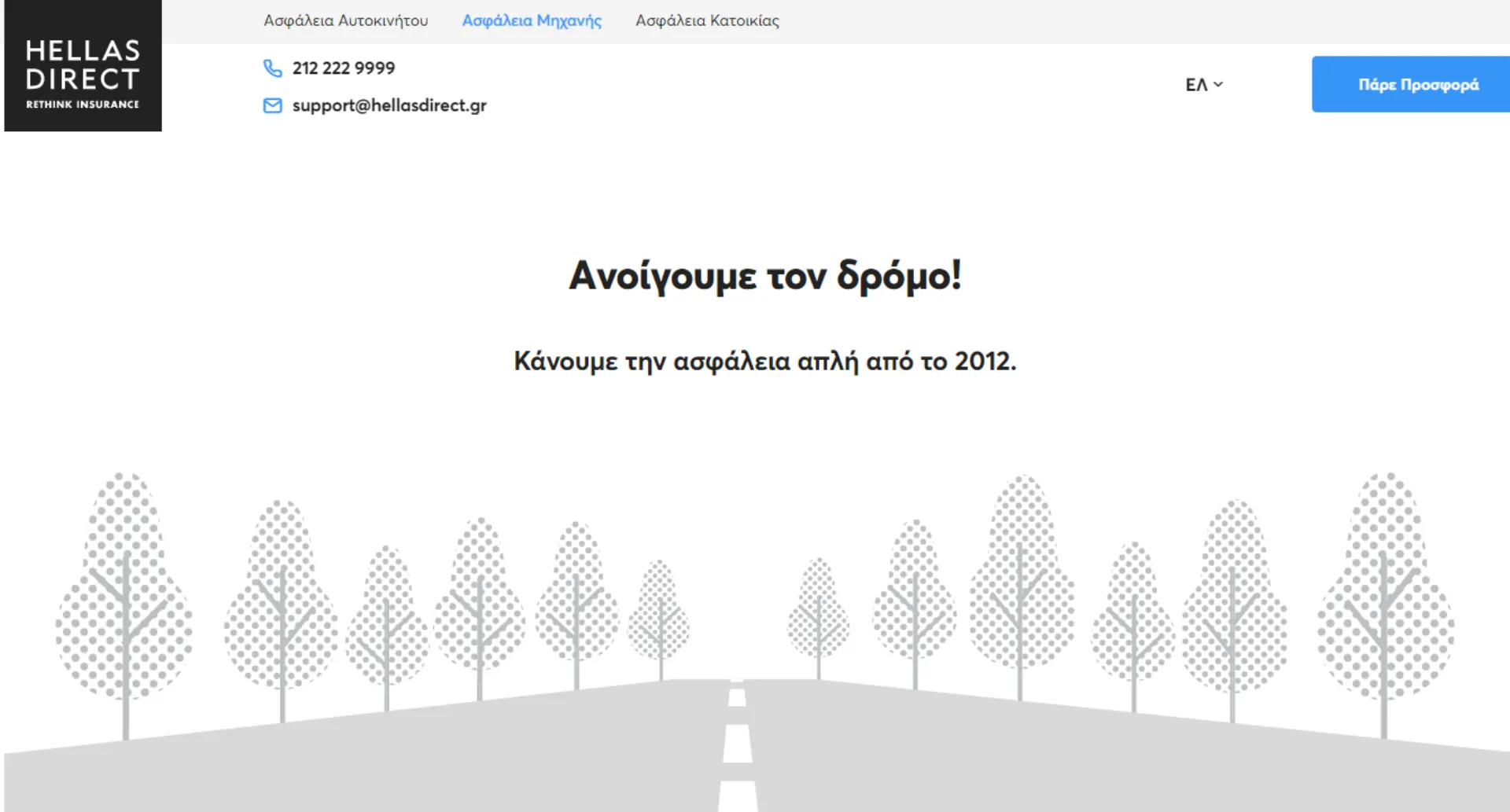The image size is (1510, 812).
Task: Click the Hellas Direct logo
Action: coord(83,64)
